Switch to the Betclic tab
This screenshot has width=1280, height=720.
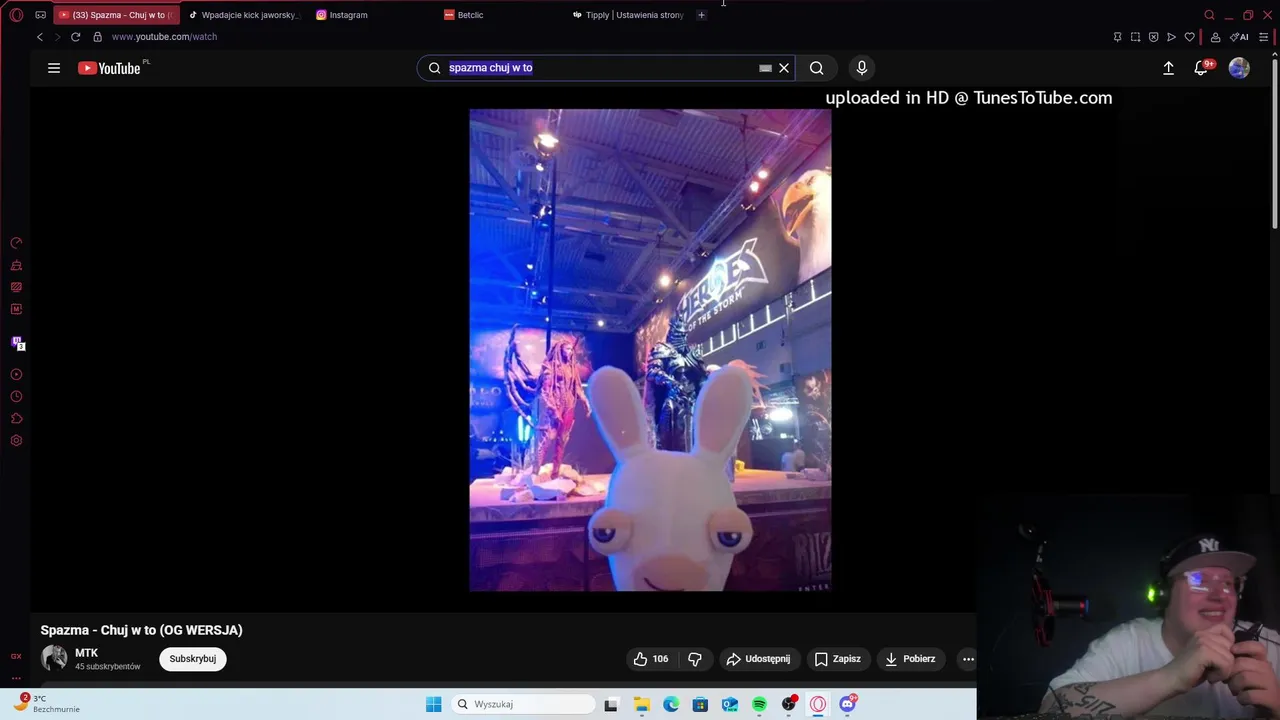click(501, 15)
